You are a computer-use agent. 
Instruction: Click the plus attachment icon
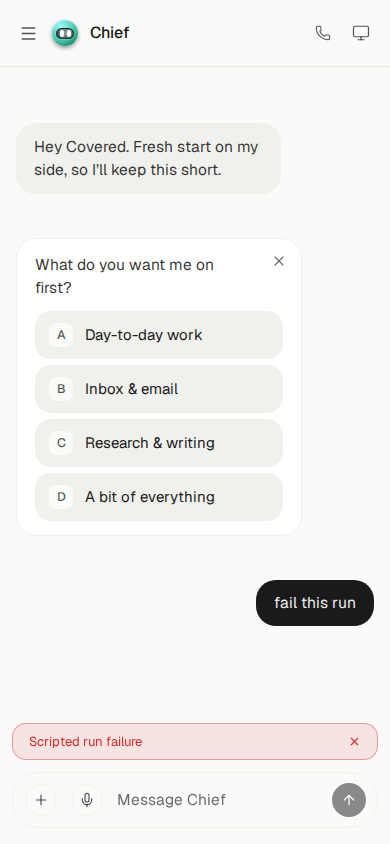click(41, 800)
